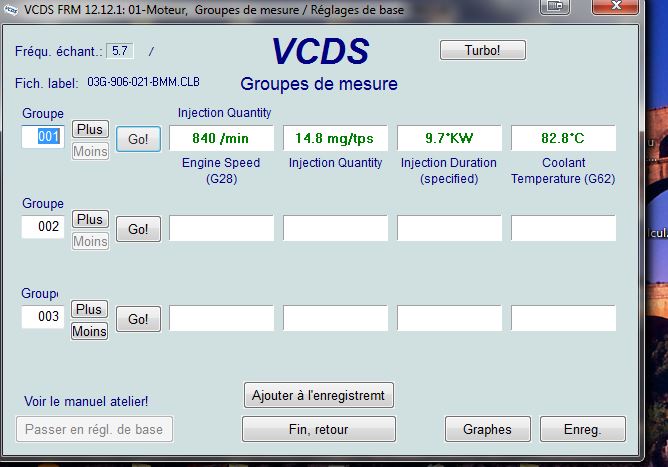Click Moins for Groupe 001
Viewport: 668px width, 467px height.
coord(90,151)
